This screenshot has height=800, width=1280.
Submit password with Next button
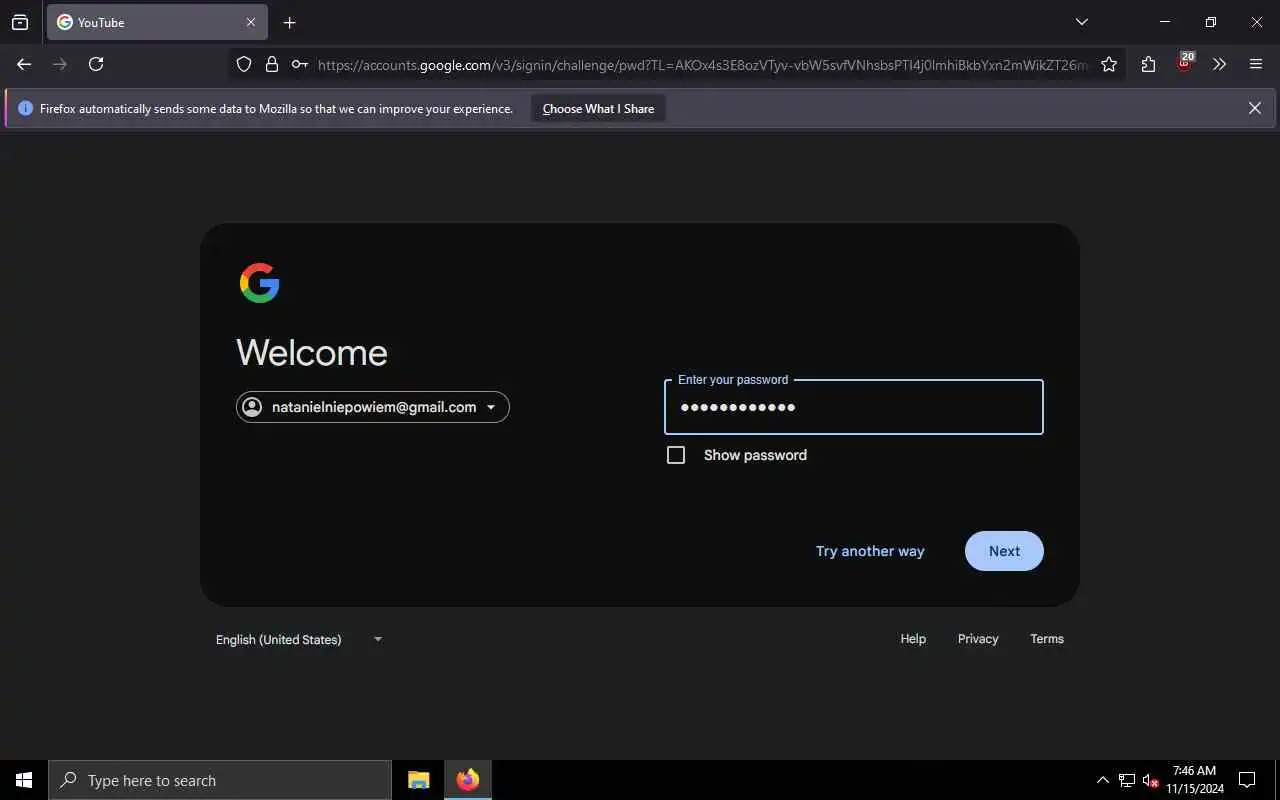tap(1004, 551)
